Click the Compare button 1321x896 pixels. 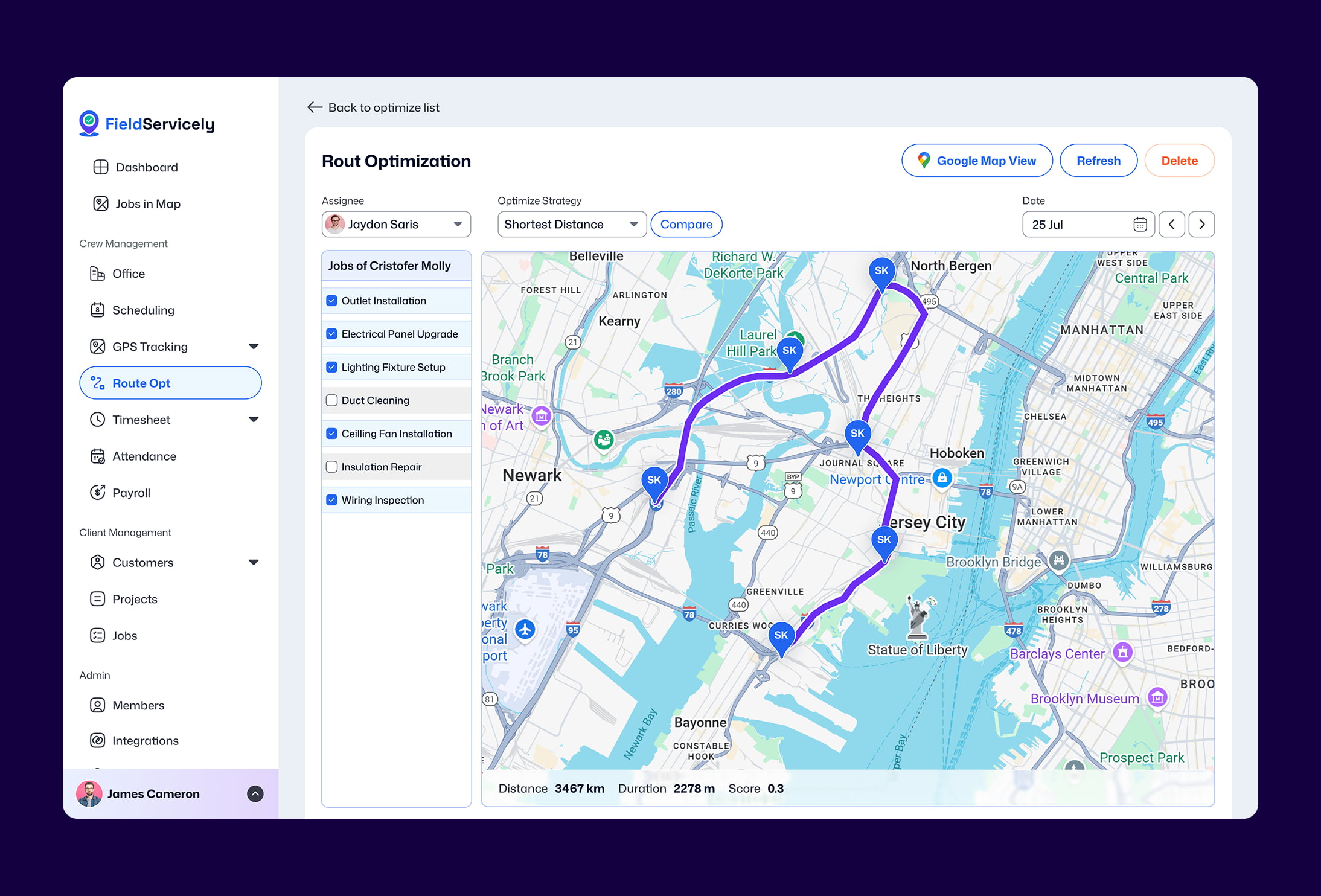click(x=686, y=225)
